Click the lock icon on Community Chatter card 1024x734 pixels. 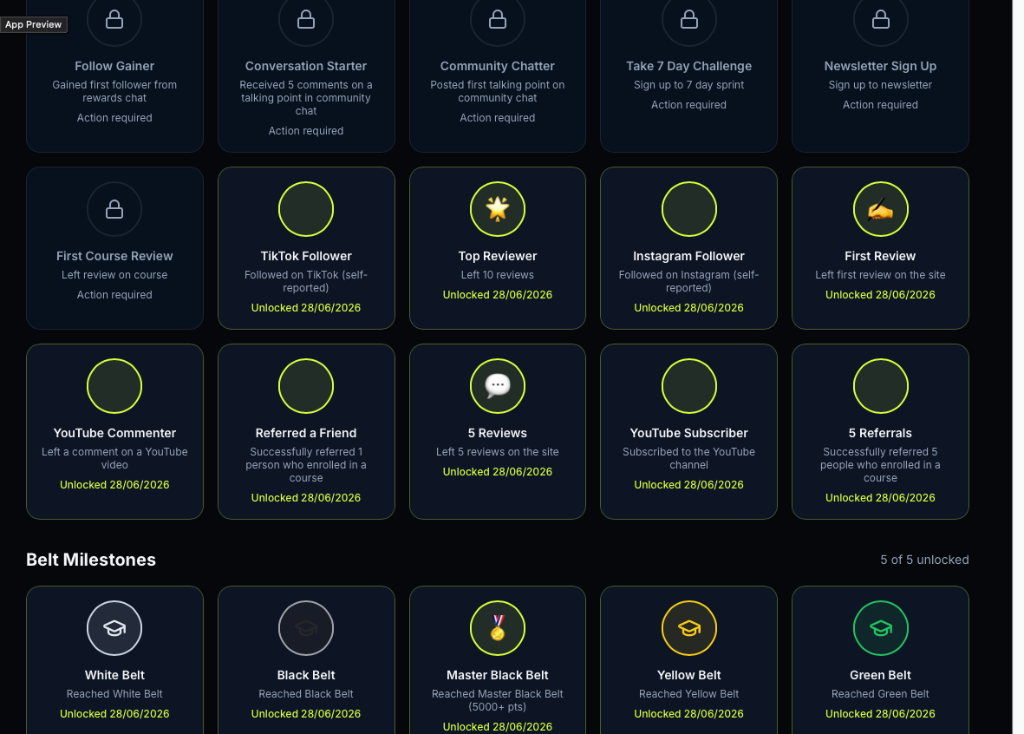(x=498, y=20)
